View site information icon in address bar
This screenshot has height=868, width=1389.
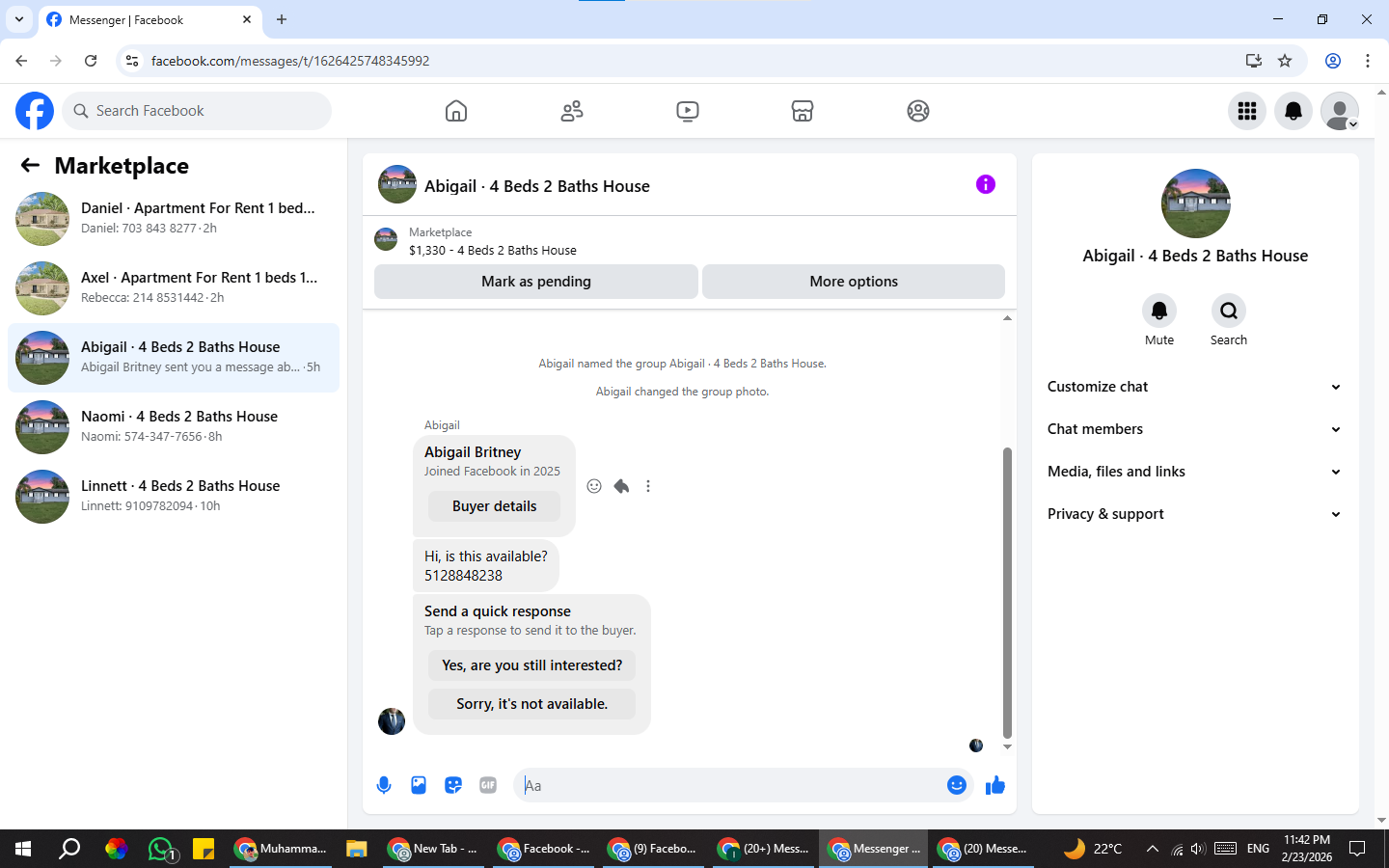click(x=132, y=61)
